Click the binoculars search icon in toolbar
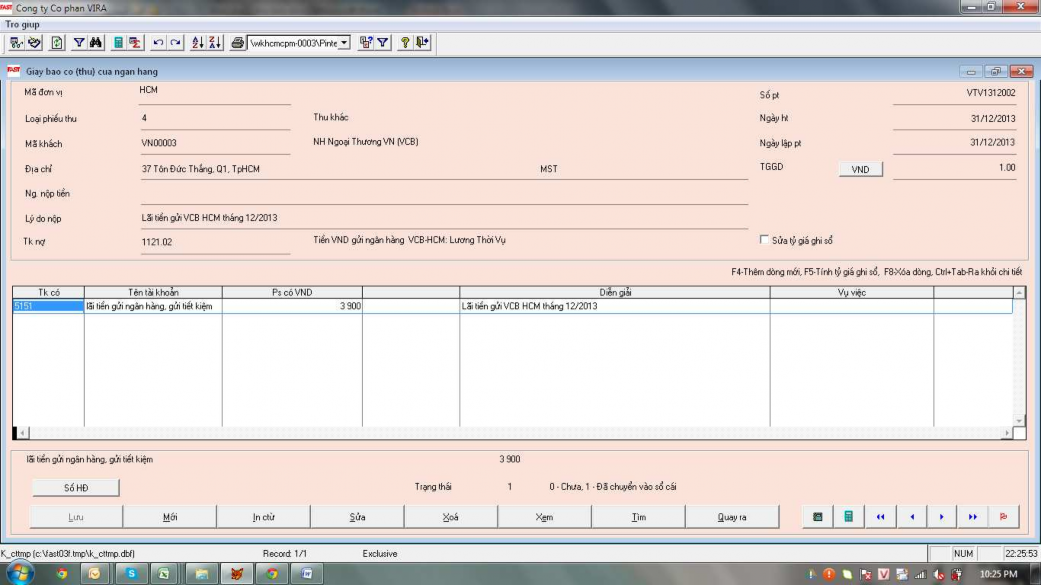This screenshot has width=1041, height=585. coord(97,43)
